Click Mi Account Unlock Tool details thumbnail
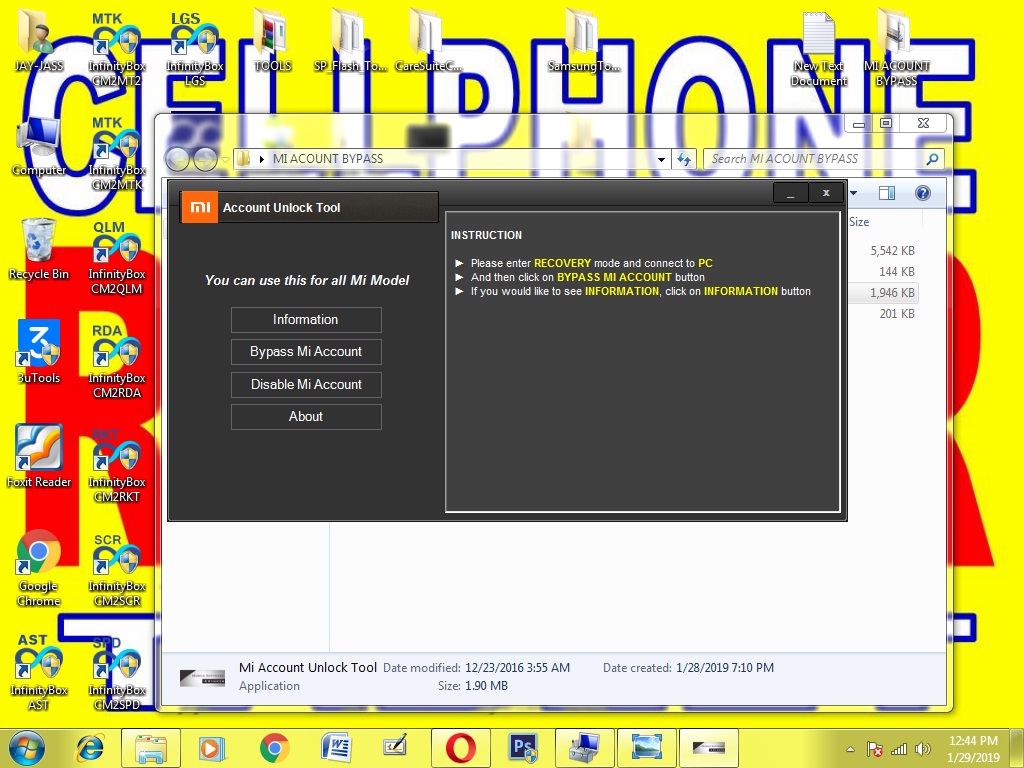Screen dimensions: 1024x768 [x=202, y=678]
